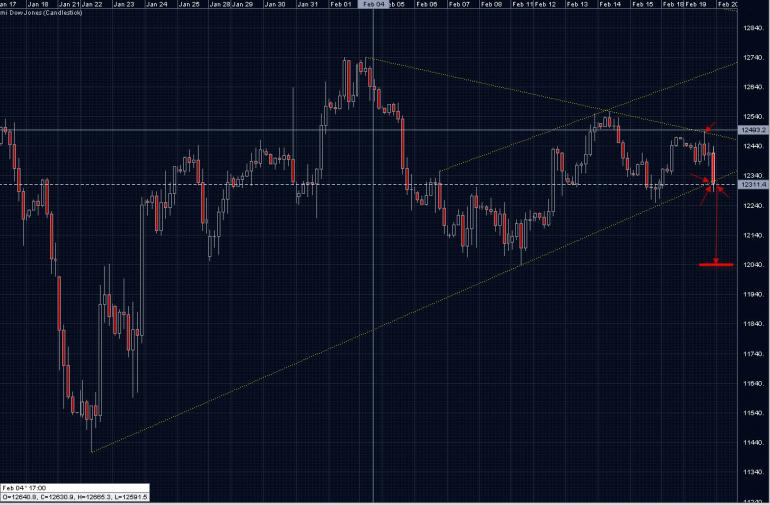This screenshot has height=505, width=770.
Task: Select the 11440 price scale tick
Action: point(753,442)
